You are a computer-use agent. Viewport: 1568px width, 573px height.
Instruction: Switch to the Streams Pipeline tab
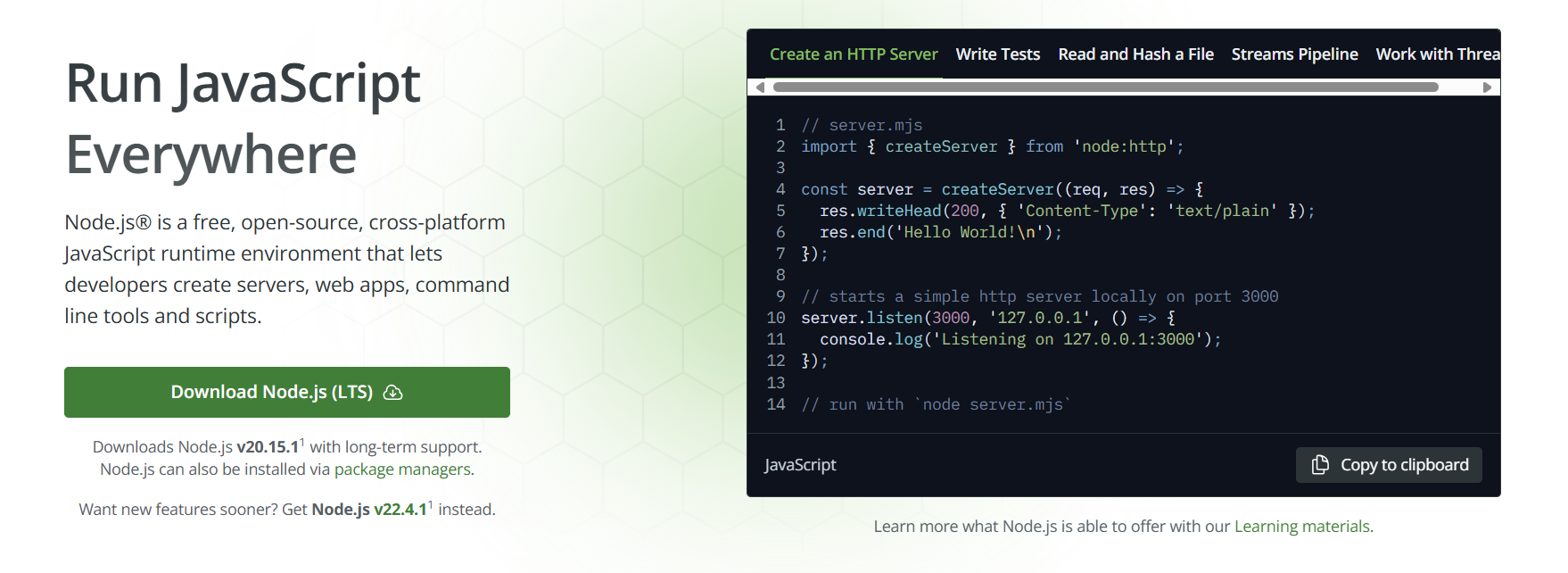1295,54
